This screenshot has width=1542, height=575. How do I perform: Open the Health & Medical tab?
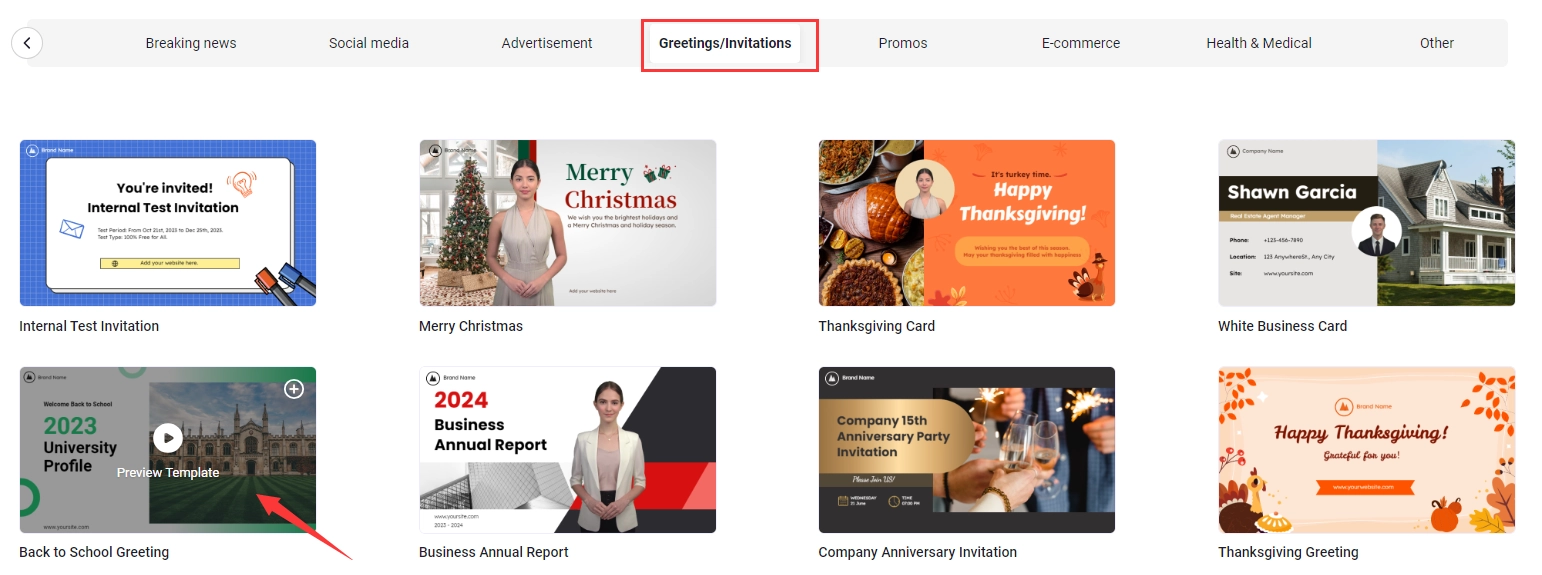1259,43
